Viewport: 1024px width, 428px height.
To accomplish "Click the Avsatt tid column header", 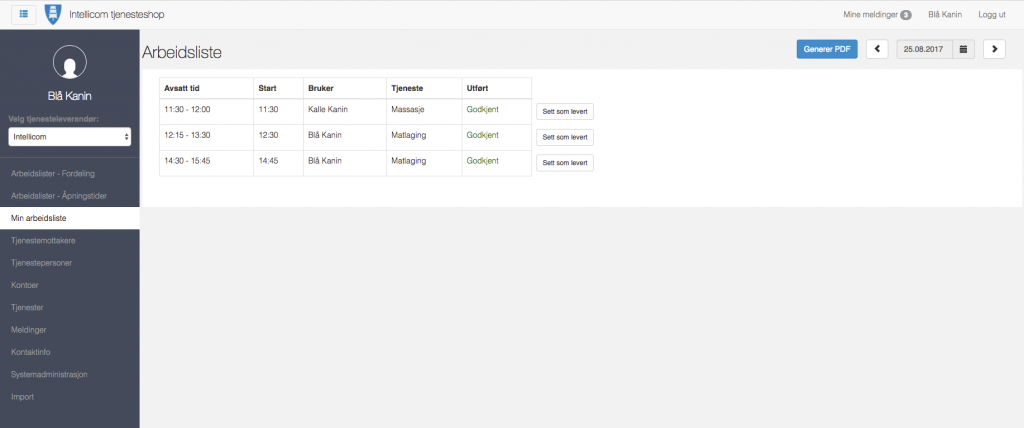I will pos(206,88).
